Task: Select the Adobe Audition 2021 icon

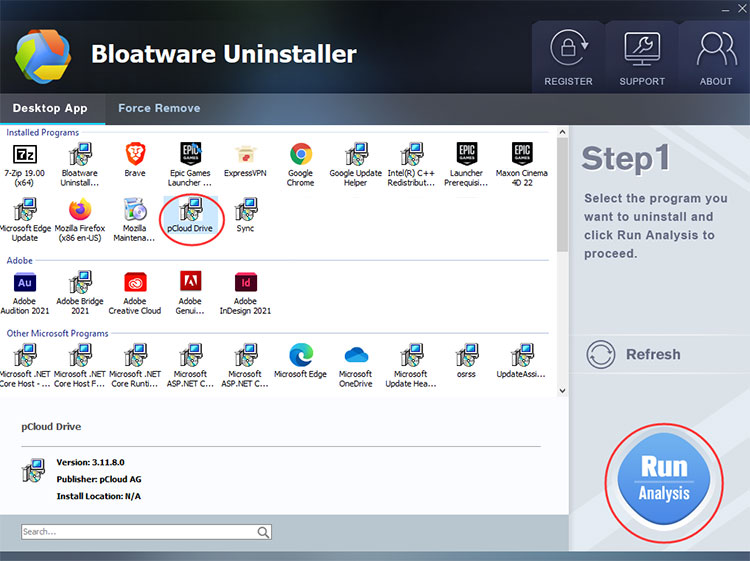Action: (x=24, y=282)
